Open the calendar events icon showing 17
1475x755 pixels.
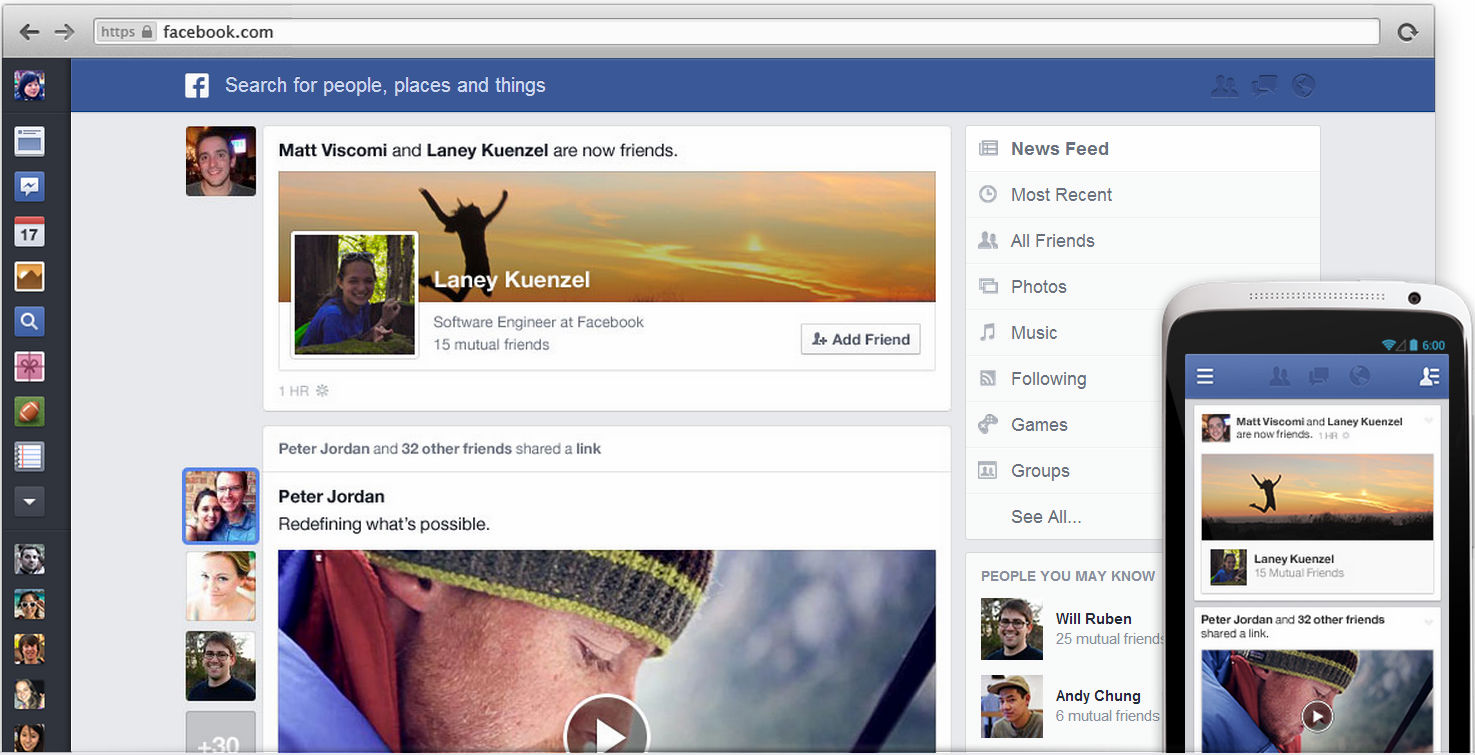[x=29, y=232]
